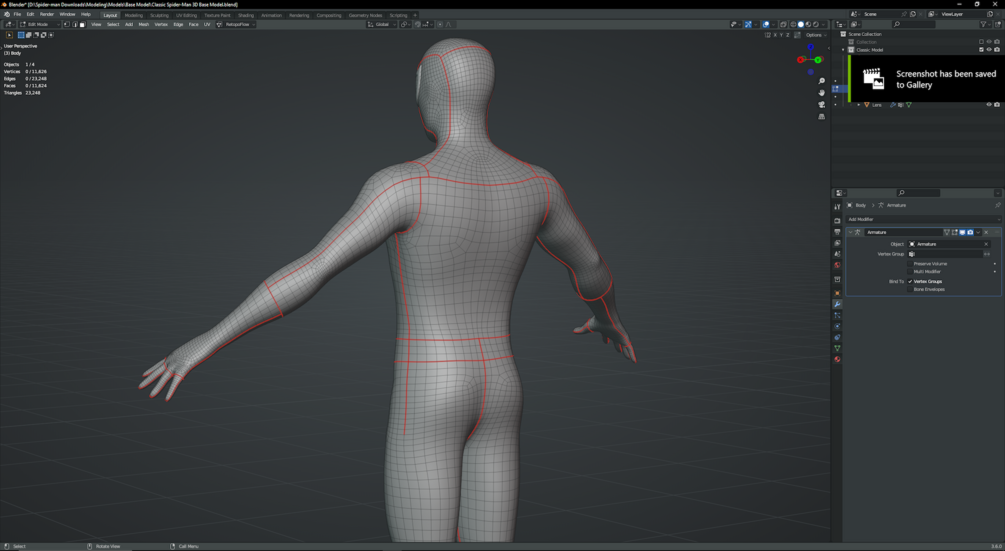Toggle Armature modifier realtime display icon
Viewport: 1005px width, 551px height.
coord(962,233)
